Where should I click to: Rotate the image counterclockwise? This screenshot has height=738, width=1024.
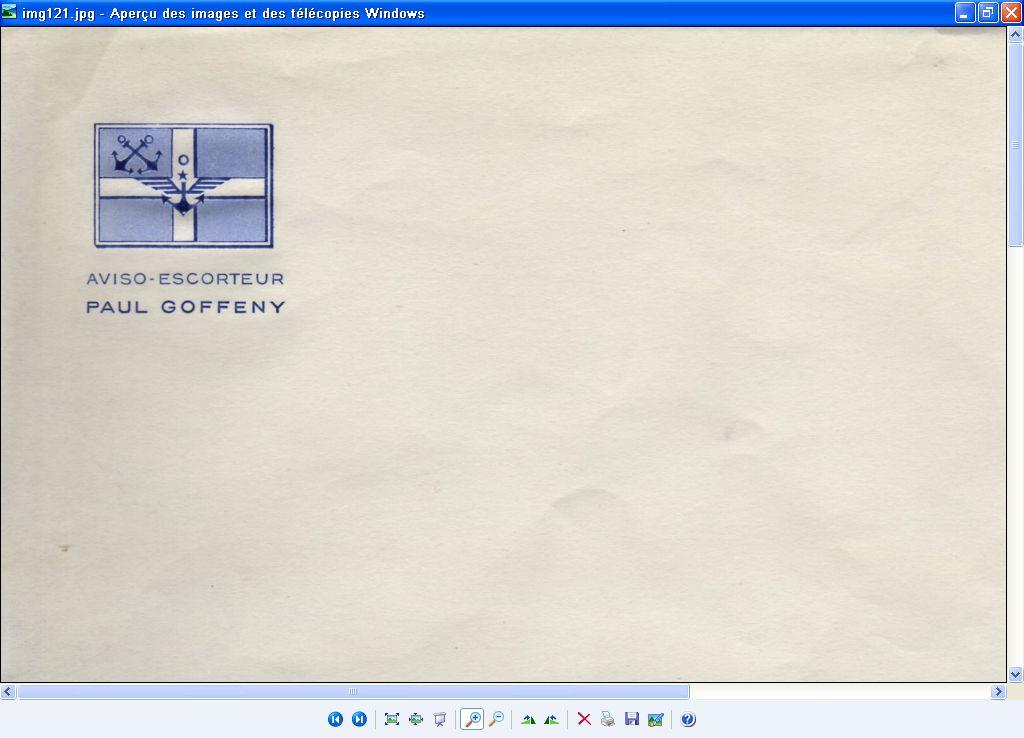(x=551, y=719)
